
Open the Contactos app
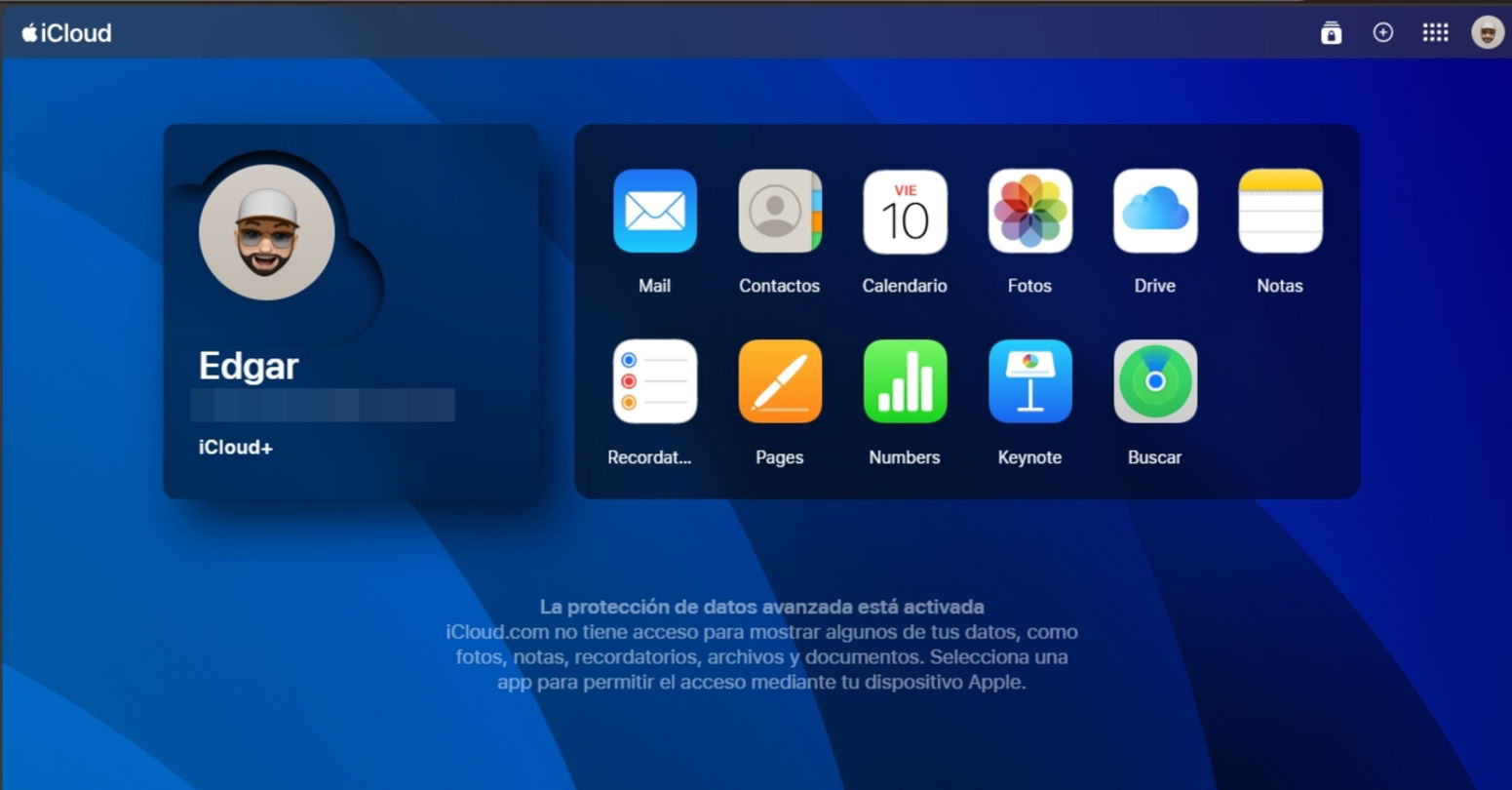click(780, 211)
